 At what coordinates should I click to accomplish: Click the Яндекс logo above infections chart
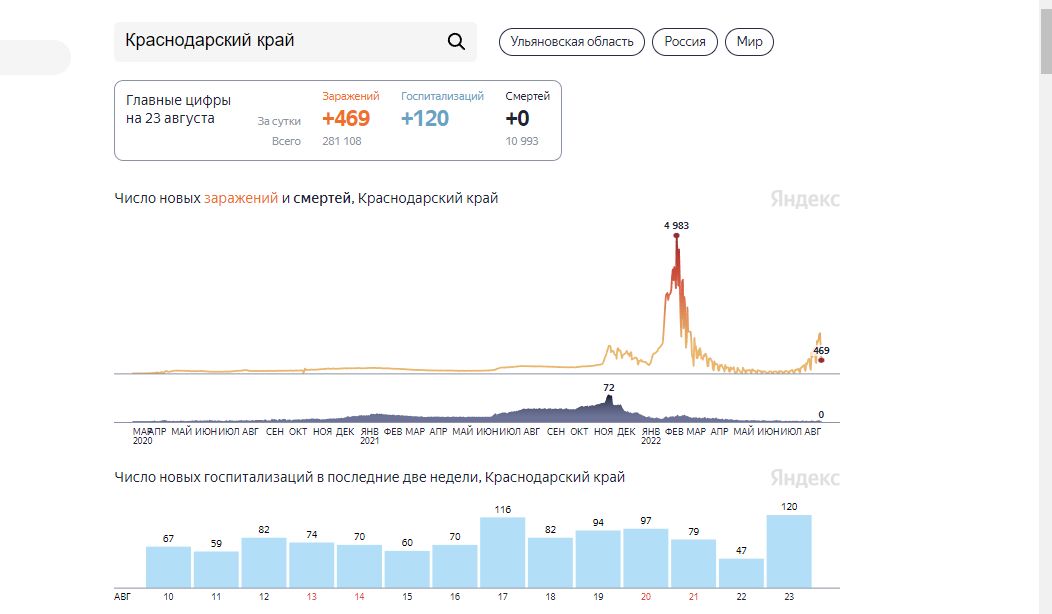(x=805, y=199)
